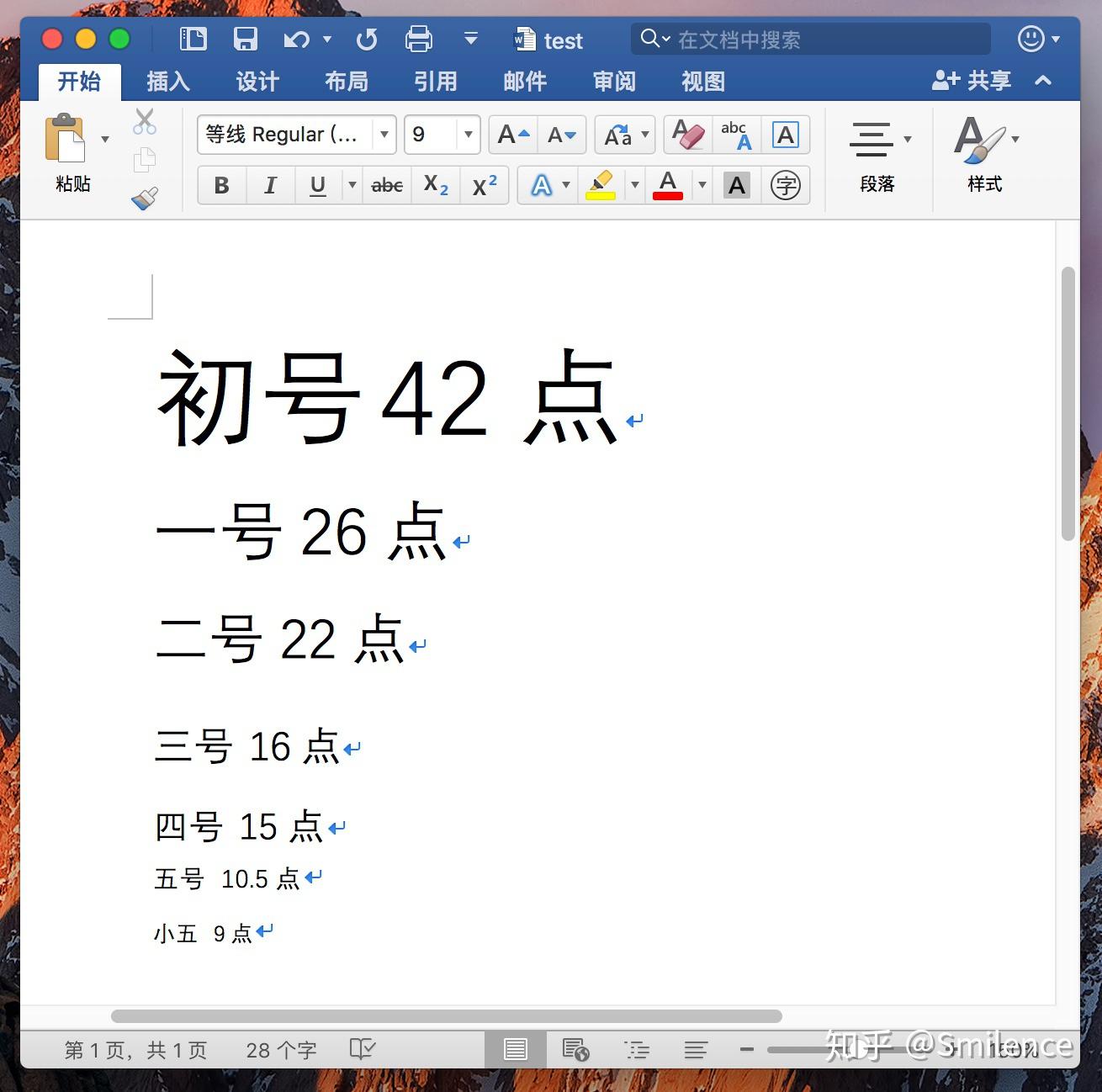Increase font size with the A-up icon
Screen dimensions: 1102x1092
pos(514,135)
